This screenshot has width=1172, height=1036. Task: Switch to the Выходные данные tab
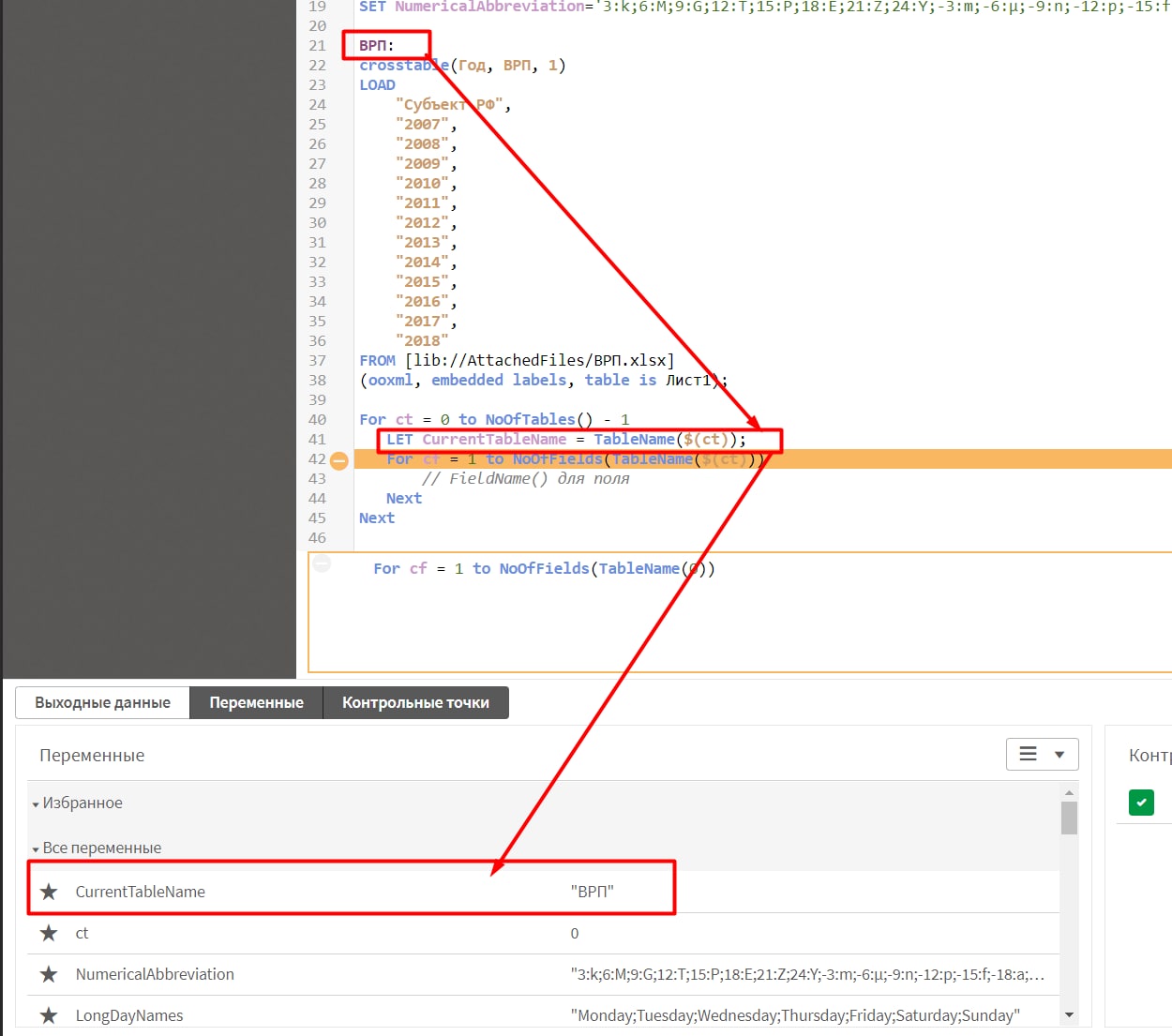102,702
